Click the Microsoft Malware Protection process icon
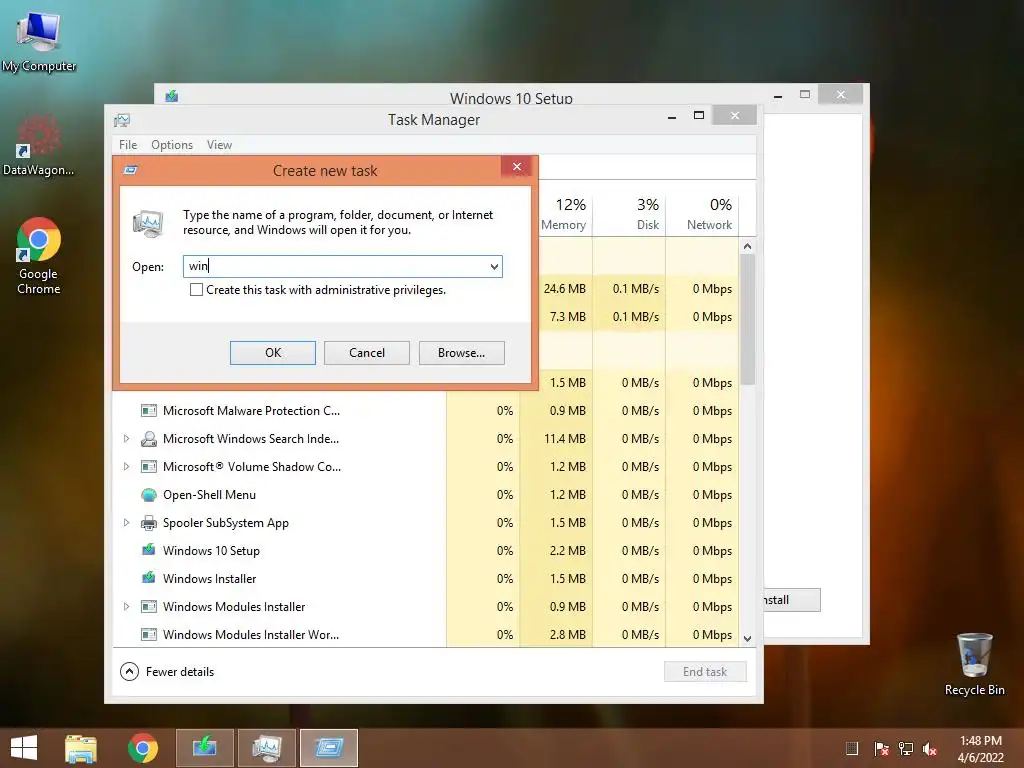Image resolution: width=1024 pixels, height=768 pixels. tap(149, 411)
